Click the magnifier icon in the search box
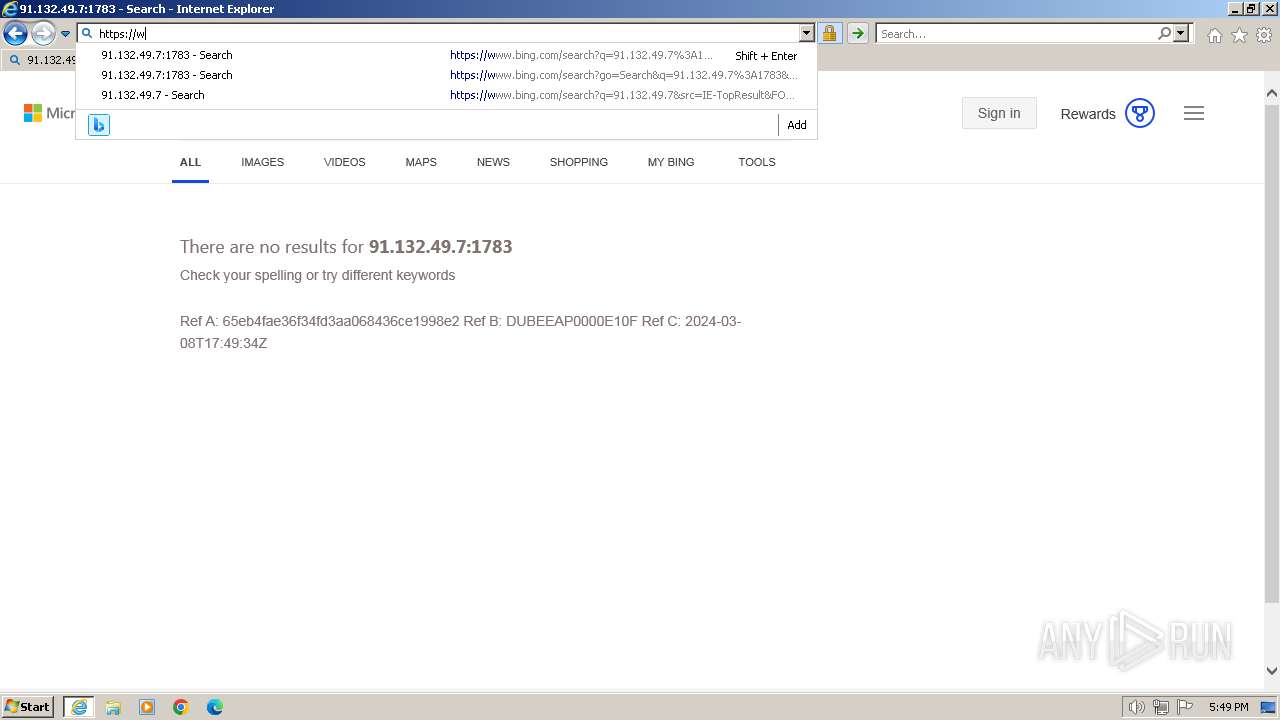The image size is (1280, 720). click(1164, 33)
